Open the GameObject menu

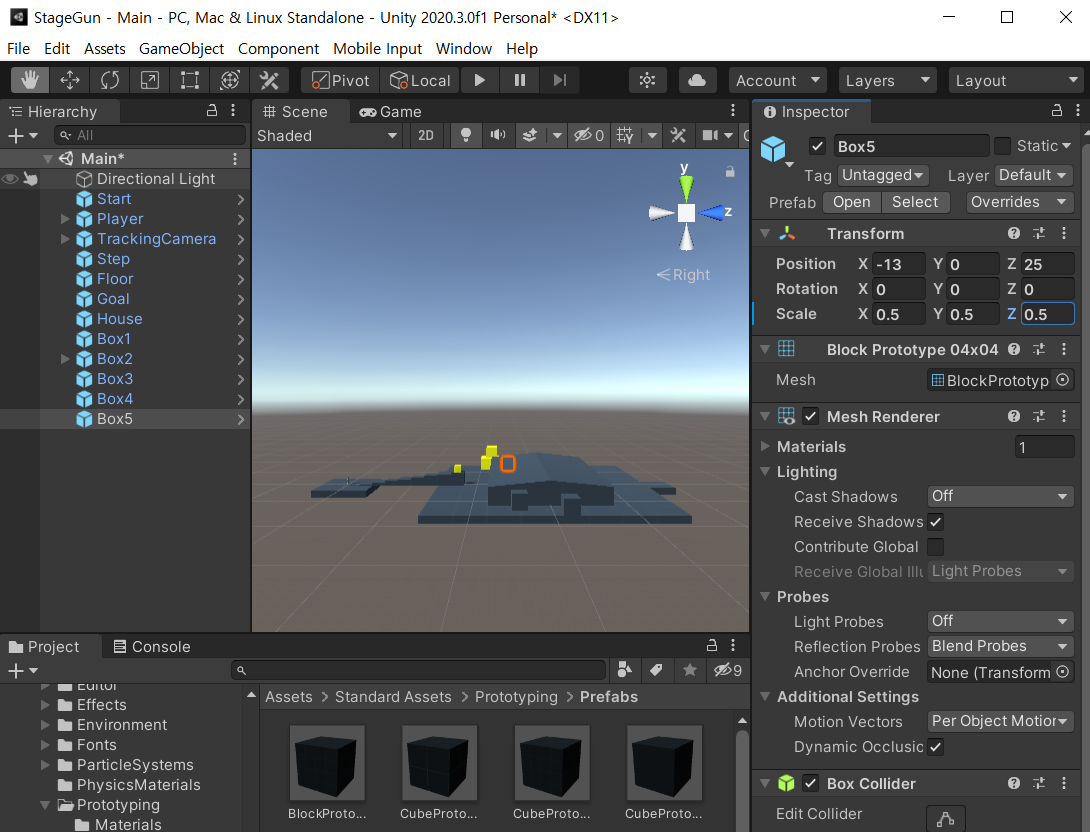click(x=181, y=49)
